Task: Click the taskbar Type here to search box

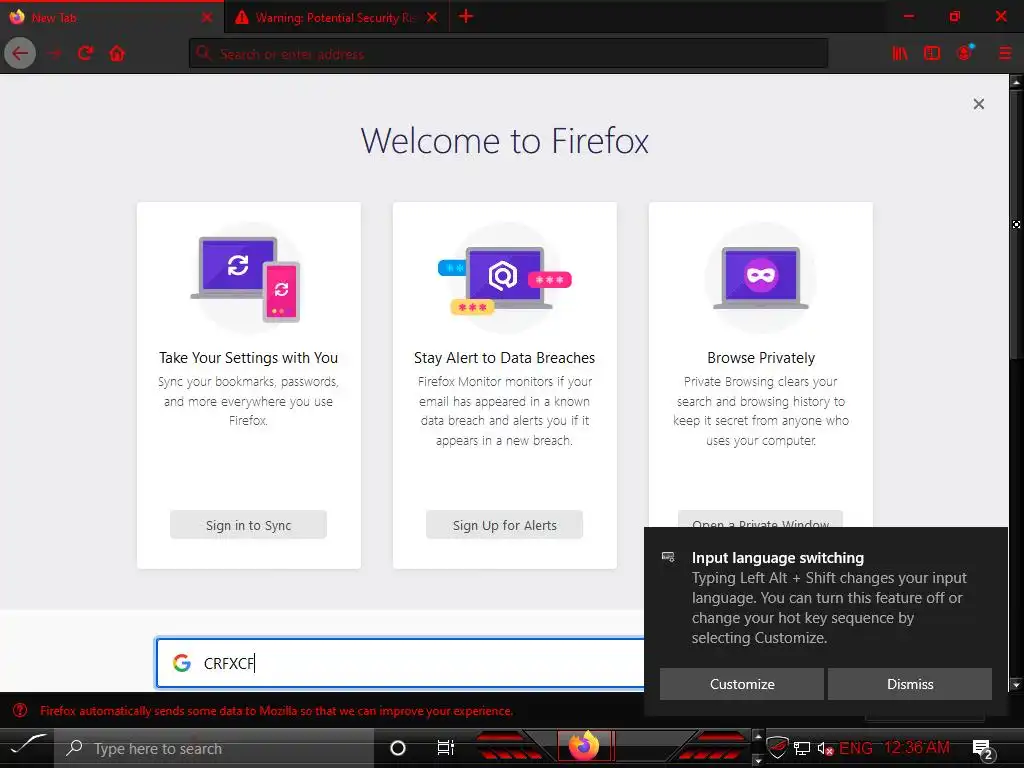Action: [x=214, y=748]
